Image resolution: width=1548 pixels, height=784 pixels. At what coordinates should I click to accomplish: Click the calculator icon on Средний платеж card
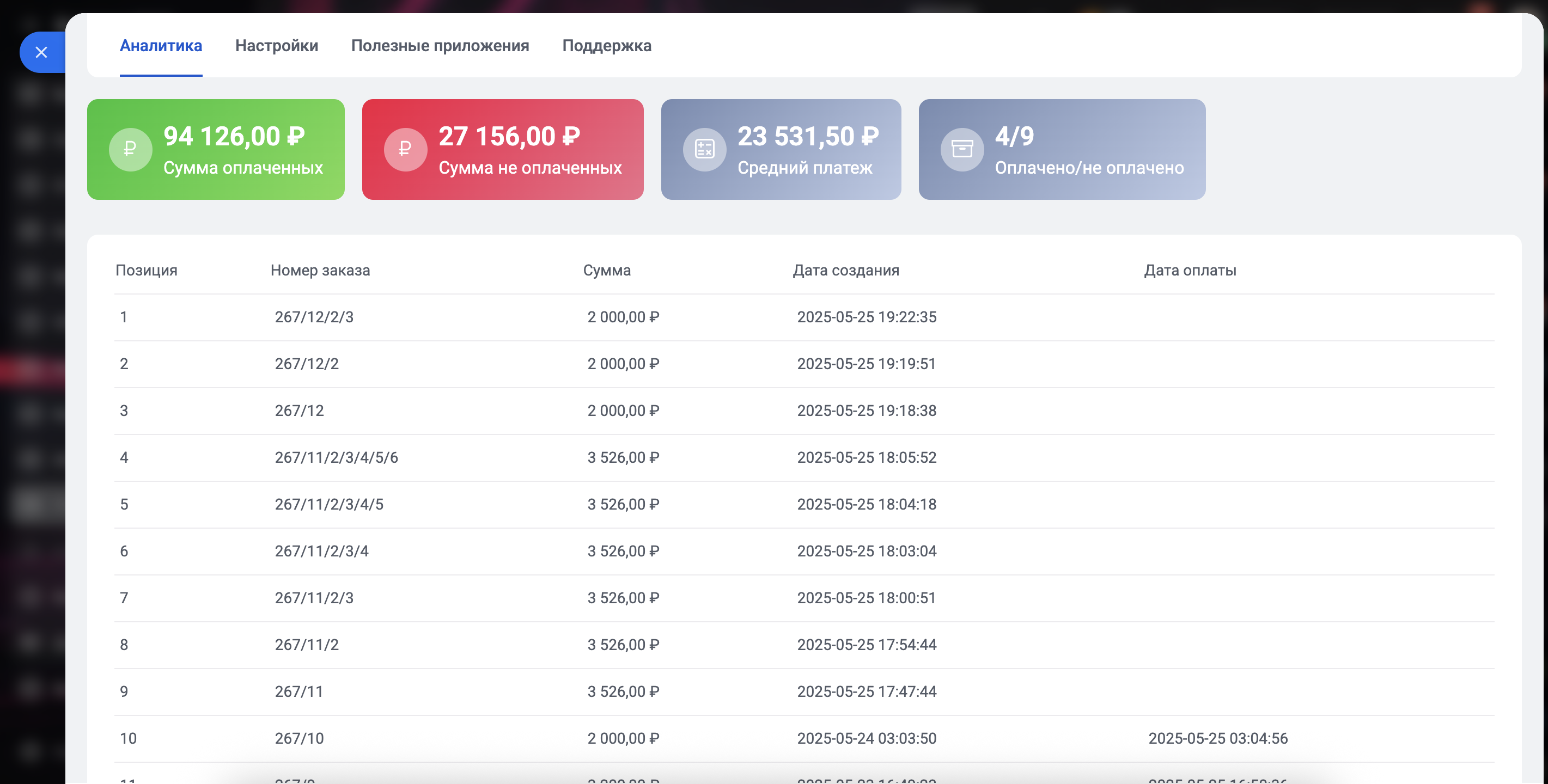tap(704, 149)
